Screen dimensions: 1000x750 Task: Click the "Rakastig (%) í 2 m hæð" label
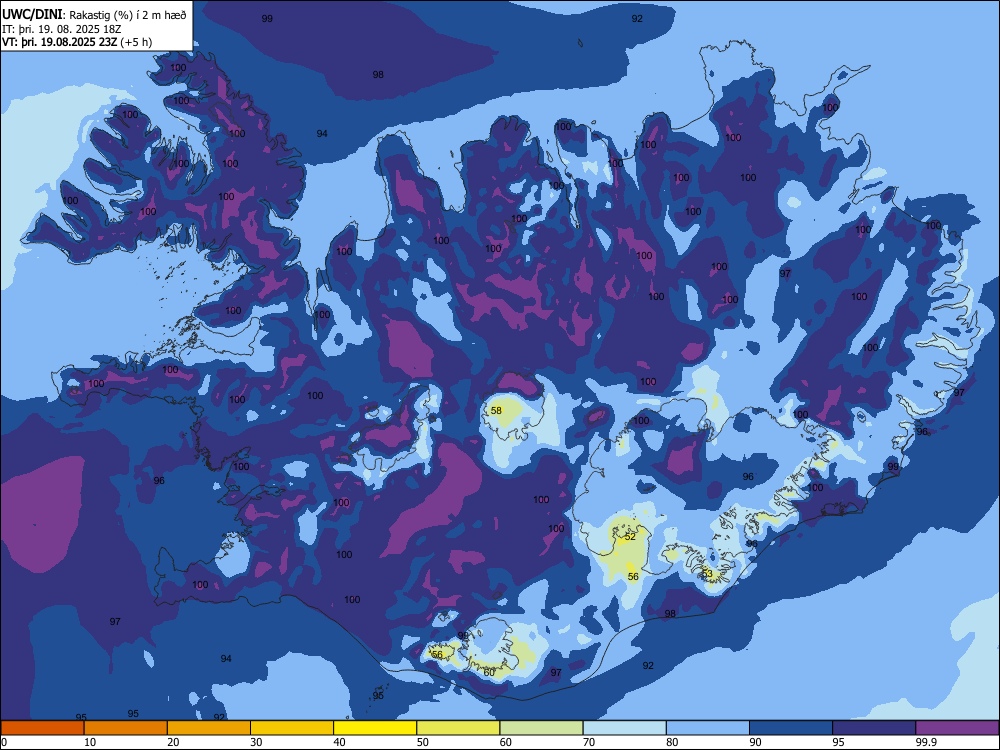point(128,15)
